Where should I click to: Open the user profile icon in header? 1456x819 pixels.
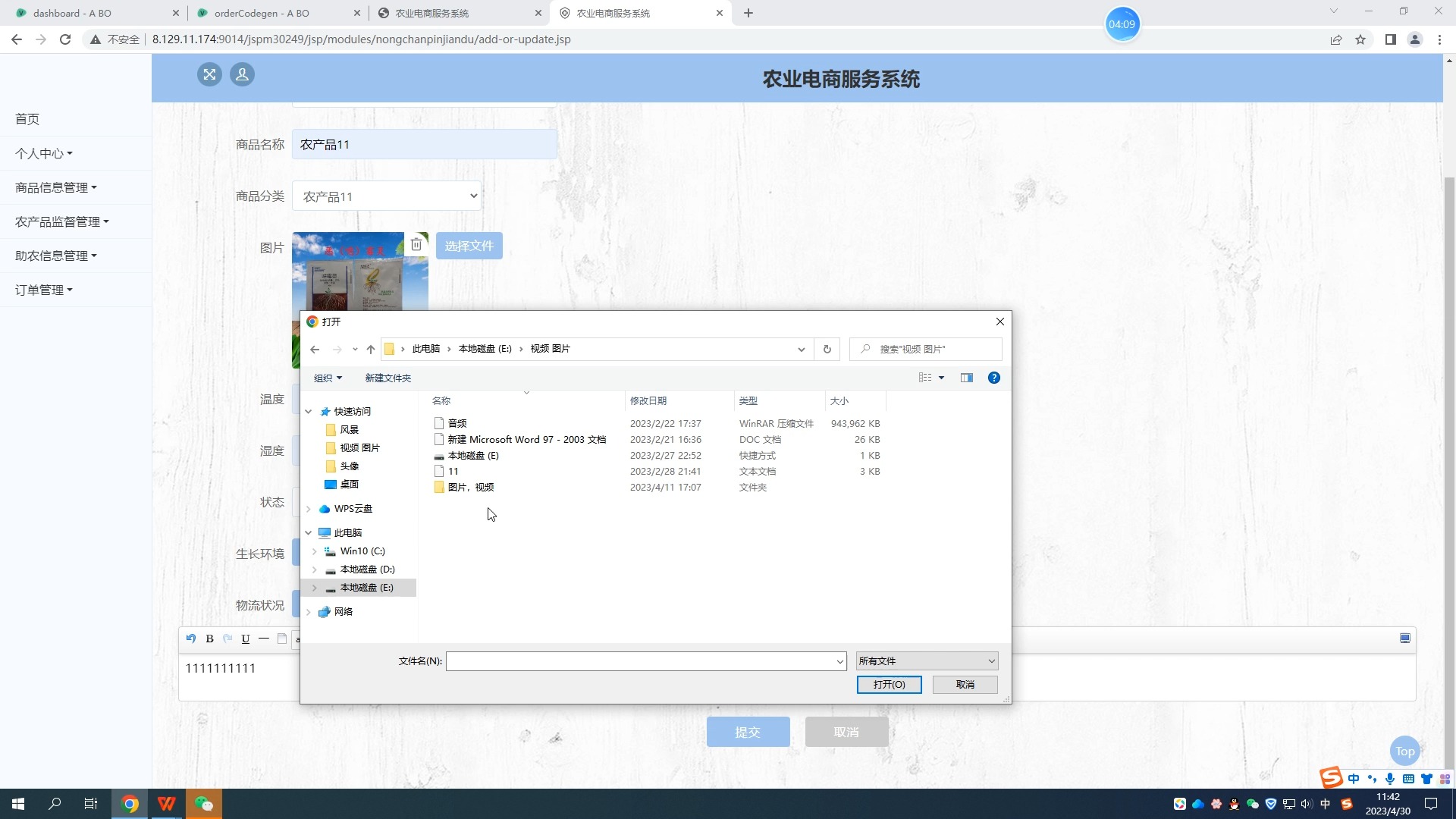coord(242,74)
